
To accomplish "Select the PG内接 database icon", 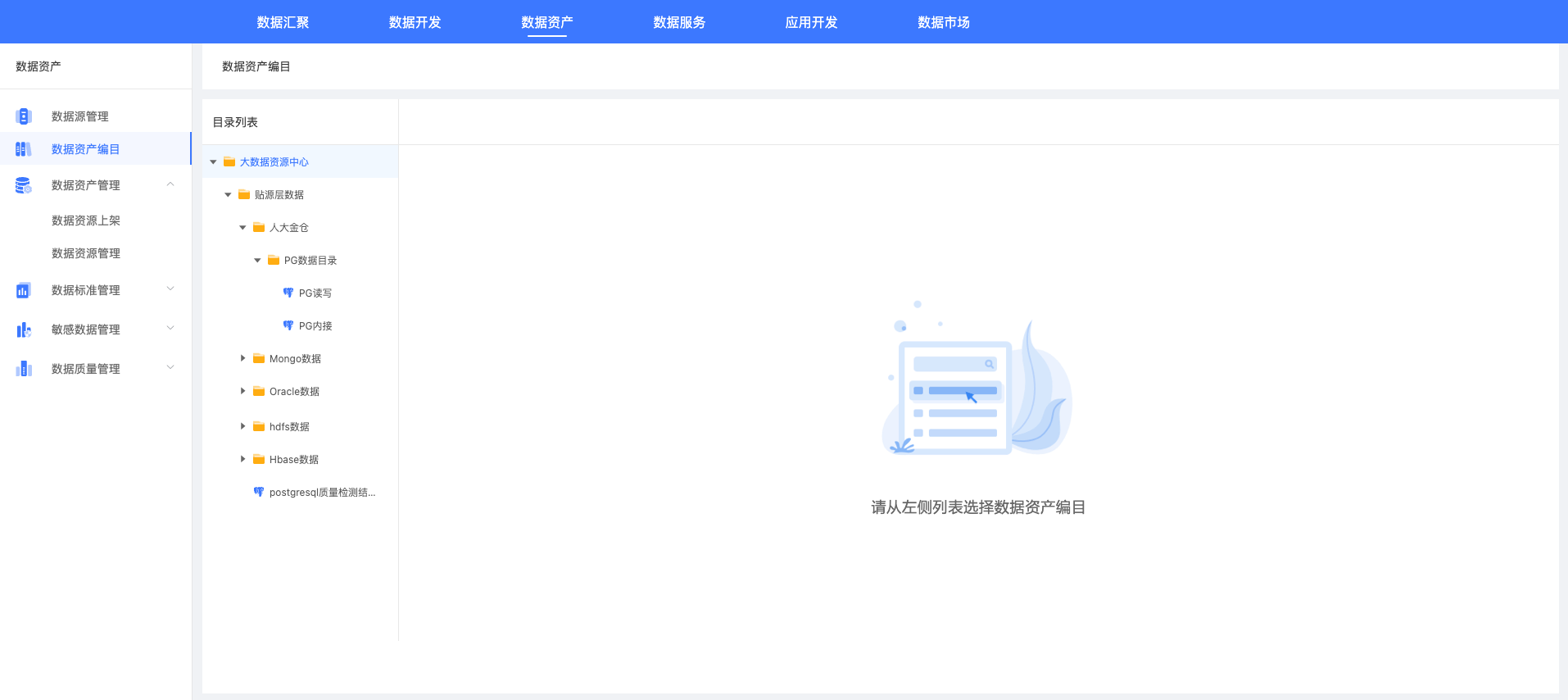I will (x=288, y=325).
